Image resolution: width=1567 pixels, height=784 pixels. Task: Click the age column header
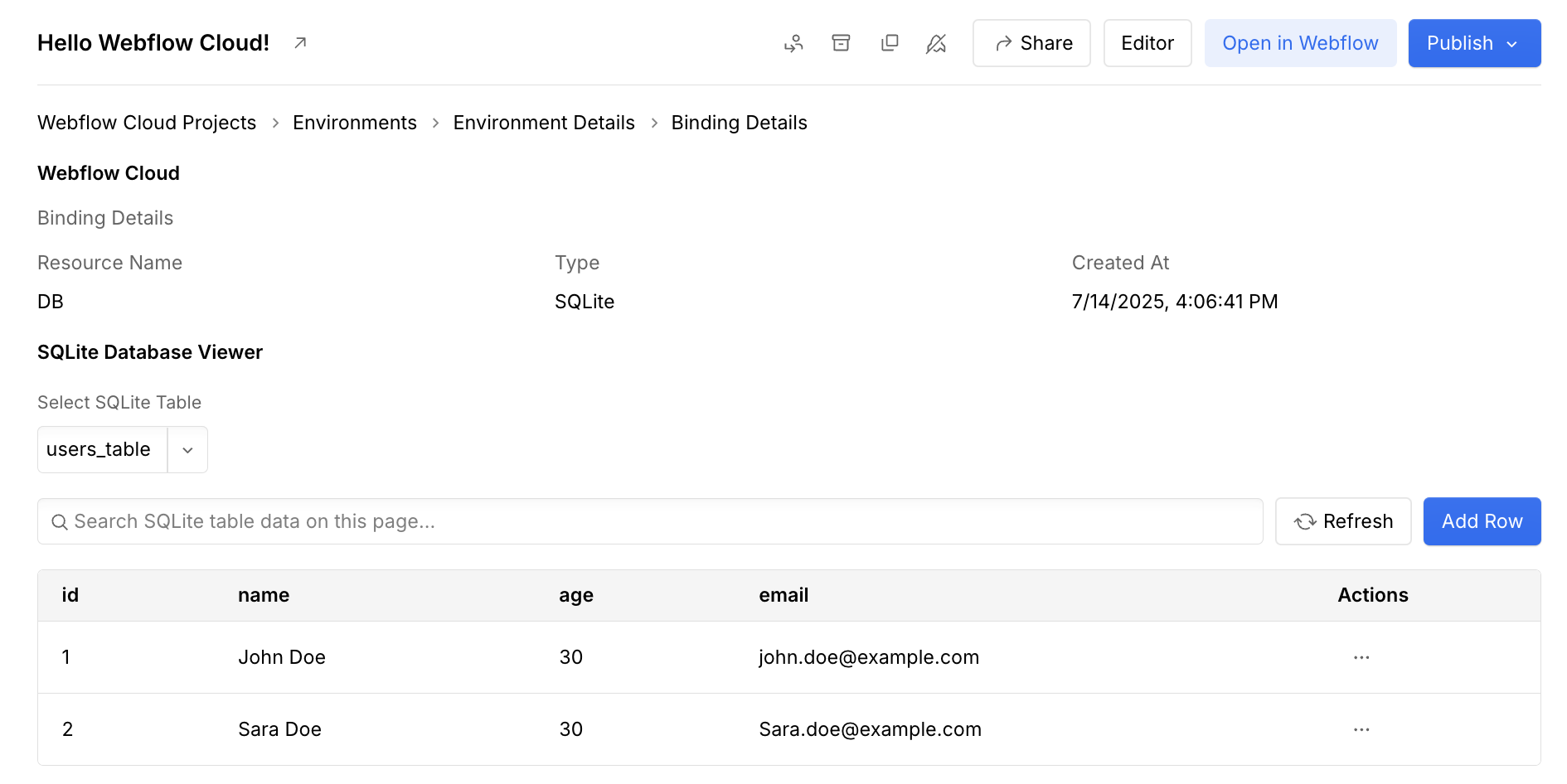coord(576,596)
